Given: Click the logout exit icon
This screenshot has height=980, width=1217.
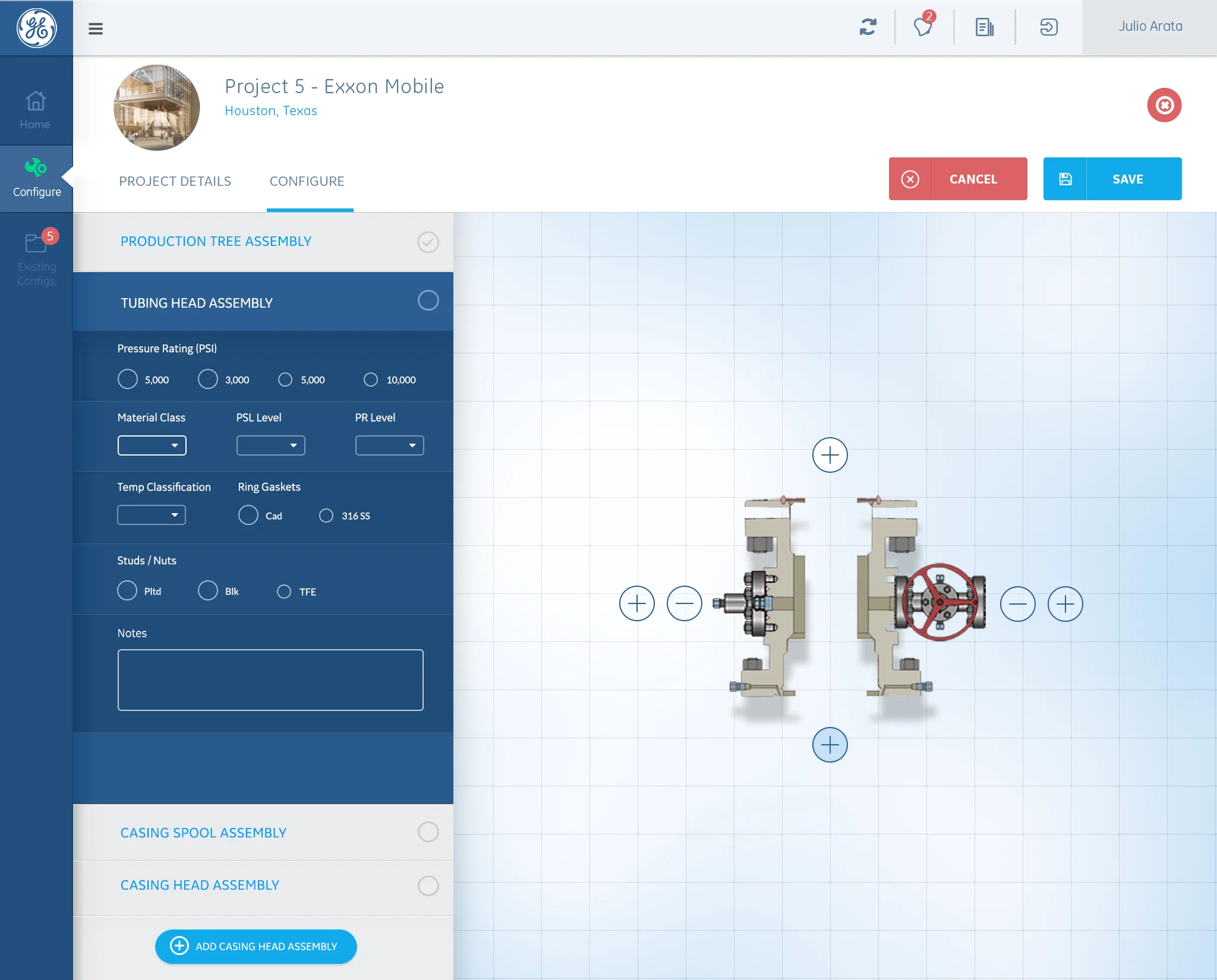Looking at the screenshot, I should coord(1048,27).
